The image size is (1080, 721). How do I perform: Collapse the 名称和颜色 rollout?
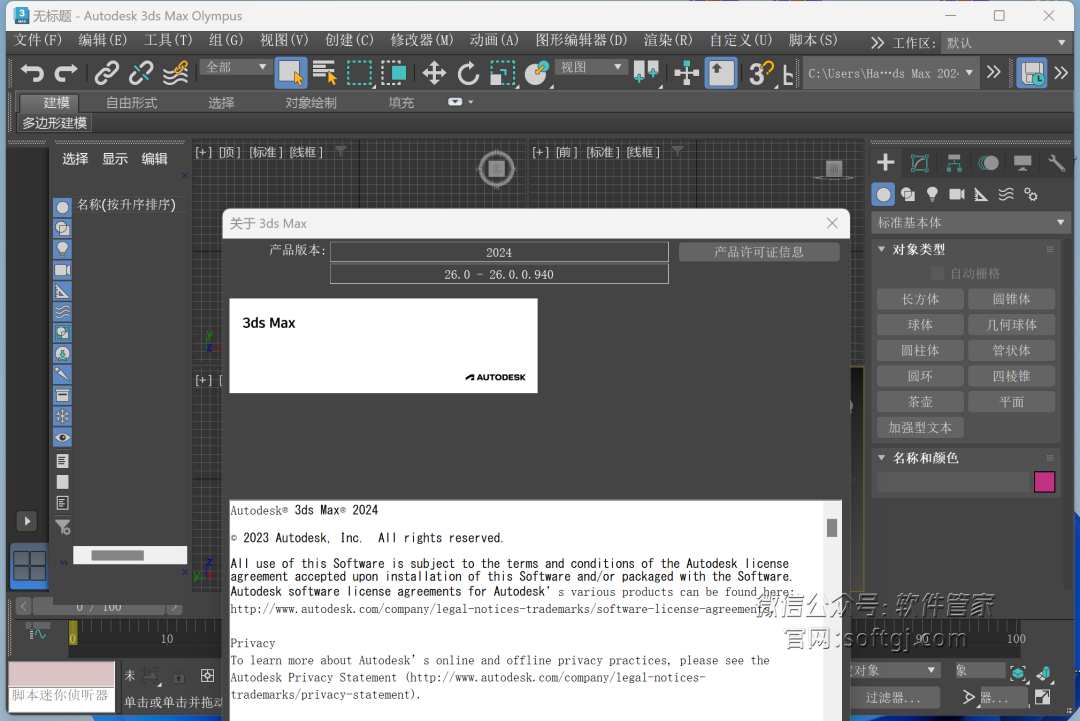pyautogui.click(x=882, y=457)
